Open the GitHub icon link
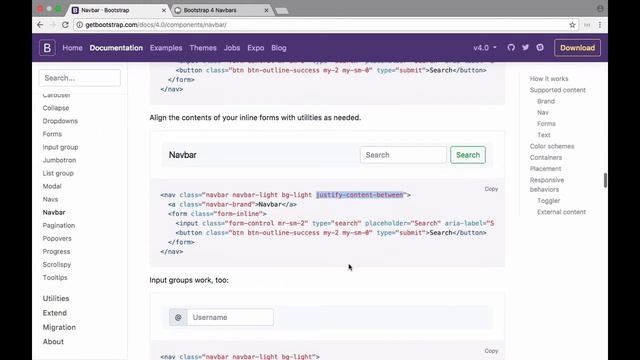 (x=511, y=47)
